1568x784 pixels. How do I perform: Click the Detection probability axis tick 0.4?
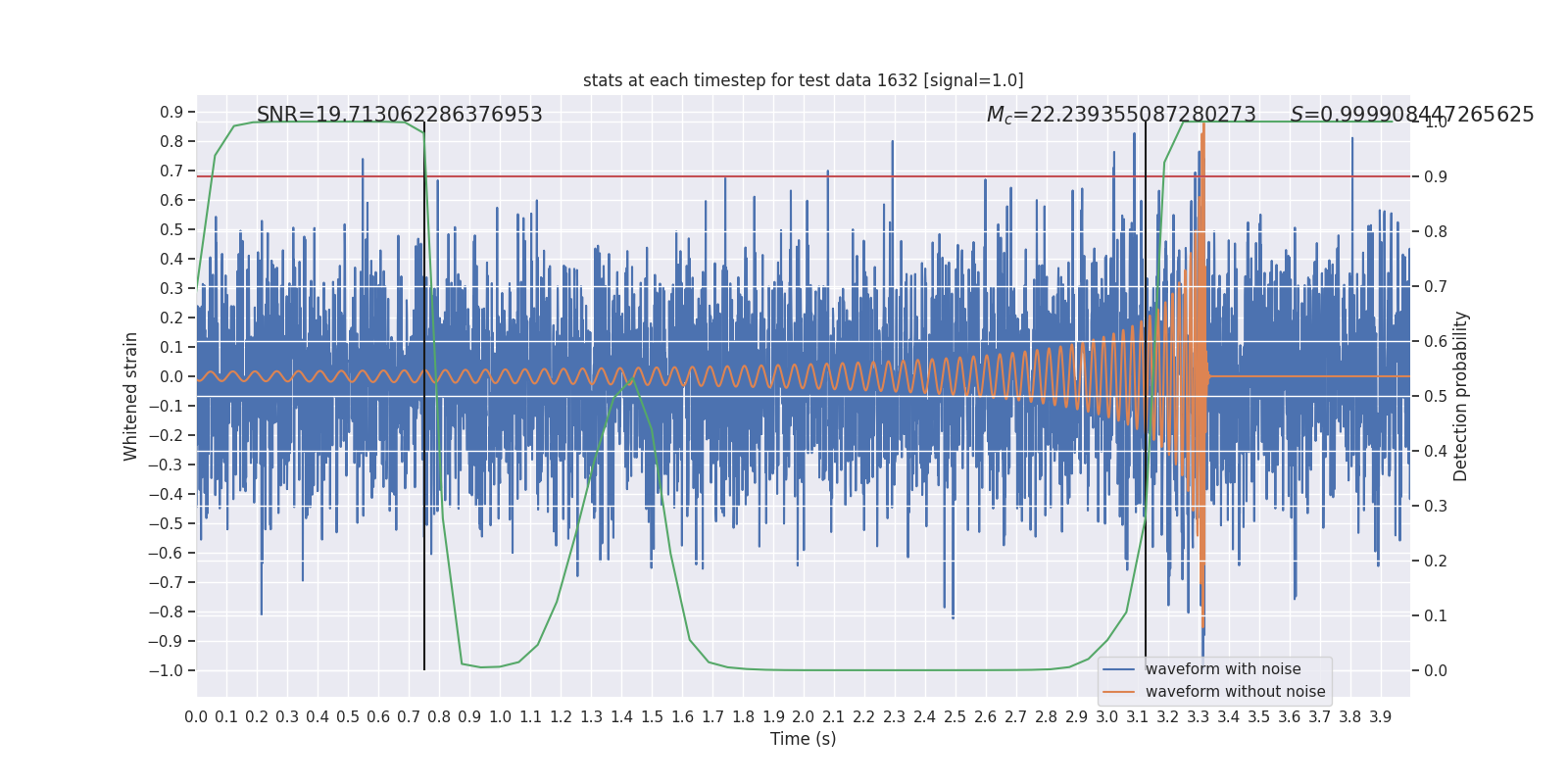pyautogui.click(x=1436, y=452)
